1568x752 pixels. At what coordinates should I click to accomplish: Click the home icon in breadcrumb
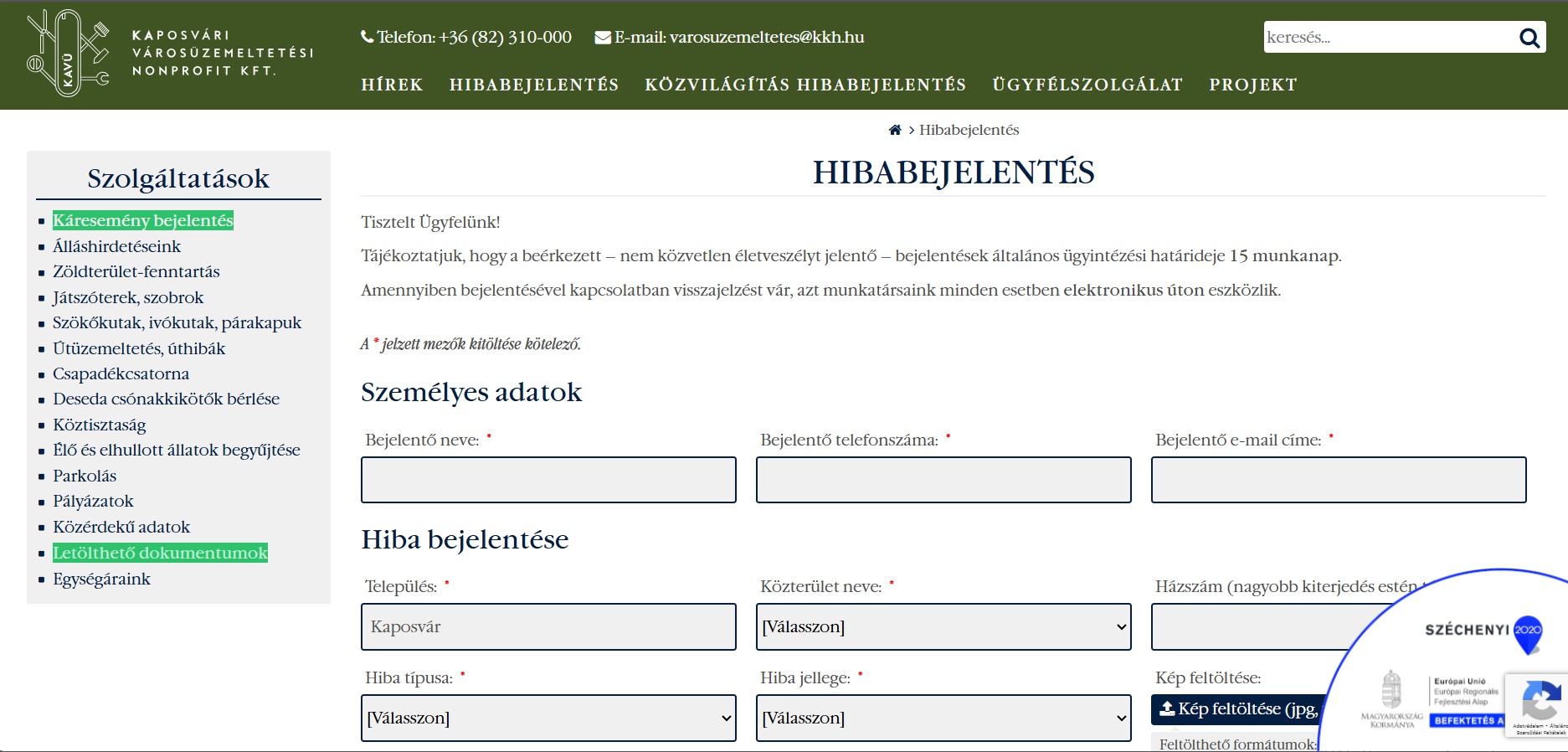895,130
